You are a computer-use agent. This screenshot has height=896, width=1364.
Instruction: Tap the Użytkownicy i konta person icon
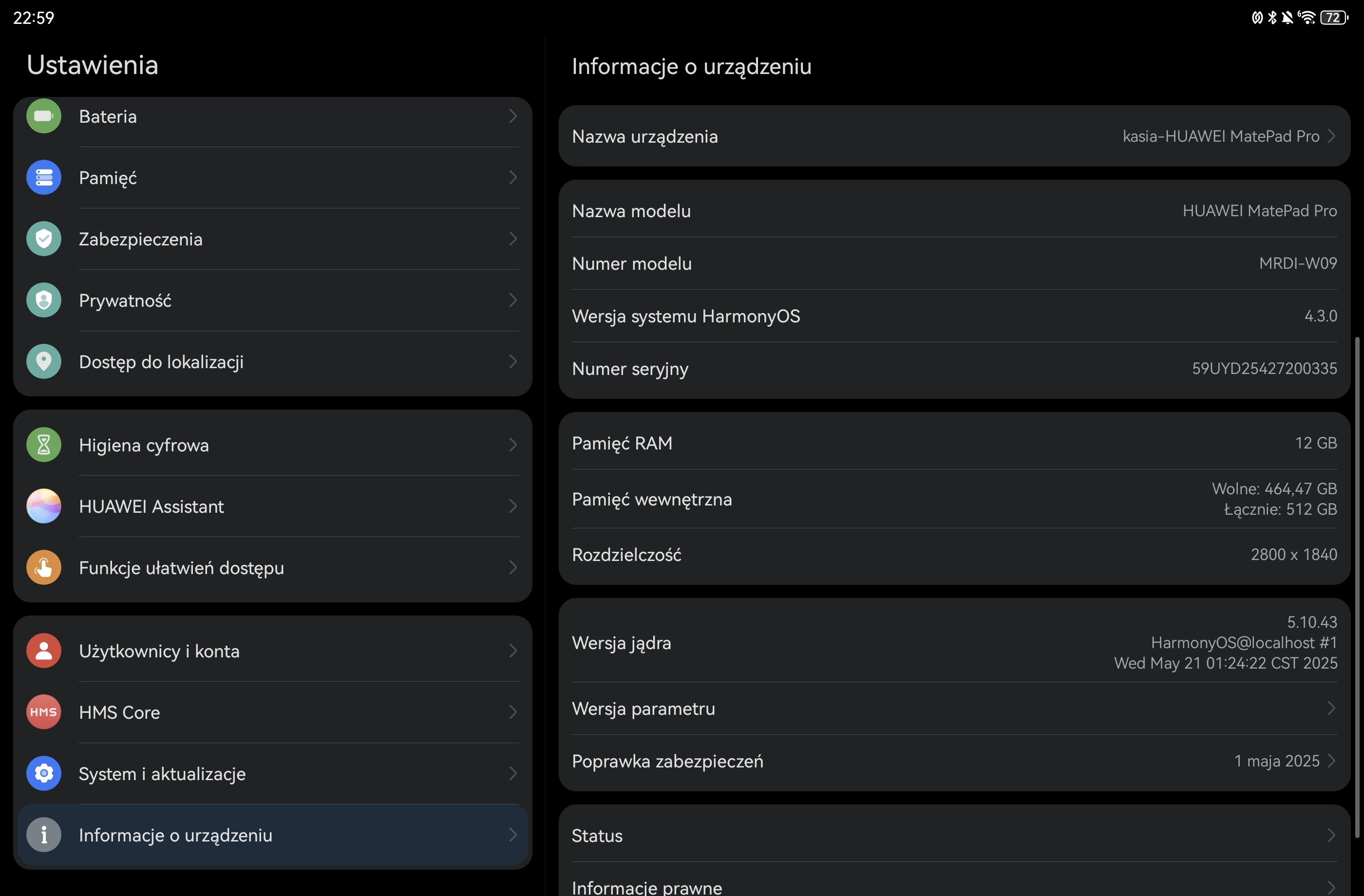[43, 651]
